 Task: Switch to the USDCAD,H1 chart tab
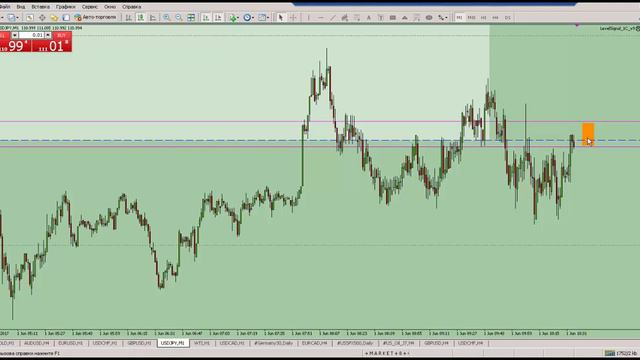pyautogui.click(x=232, y=343)
